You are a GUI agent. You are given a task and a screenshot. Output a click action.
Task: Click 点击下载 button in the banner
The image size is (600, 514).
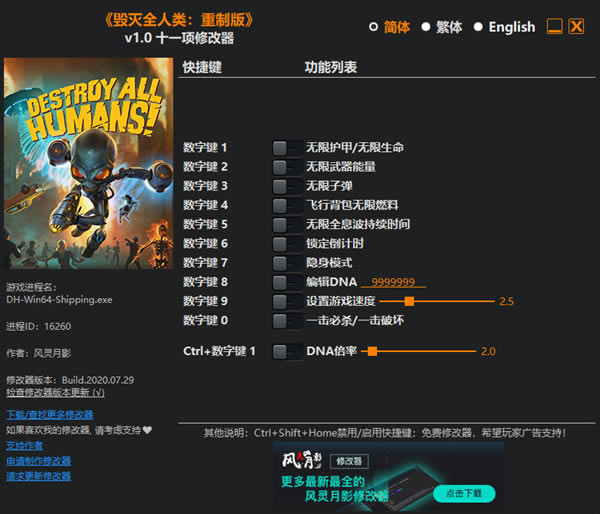463,493
